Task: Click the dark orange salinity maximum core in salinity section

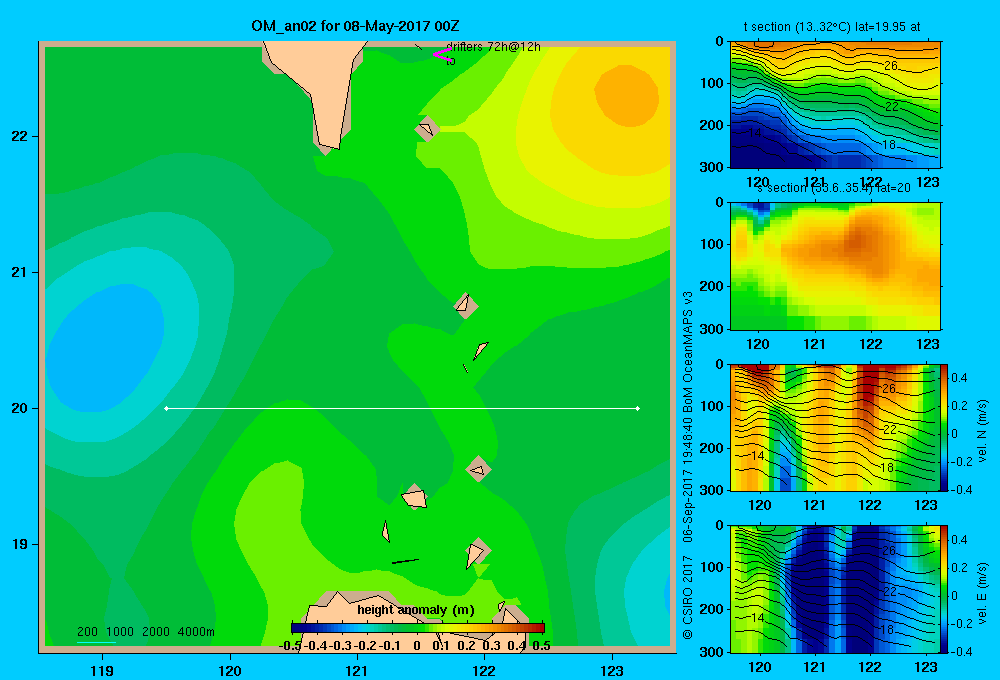Action: point(858,242)
